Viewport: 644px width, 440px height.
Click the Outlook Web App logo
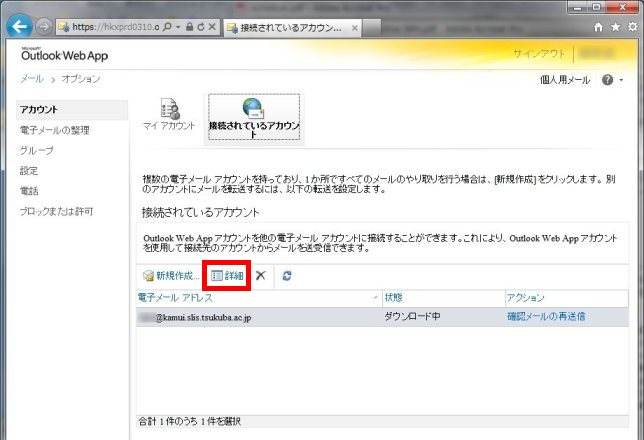(x=64, y=54)
